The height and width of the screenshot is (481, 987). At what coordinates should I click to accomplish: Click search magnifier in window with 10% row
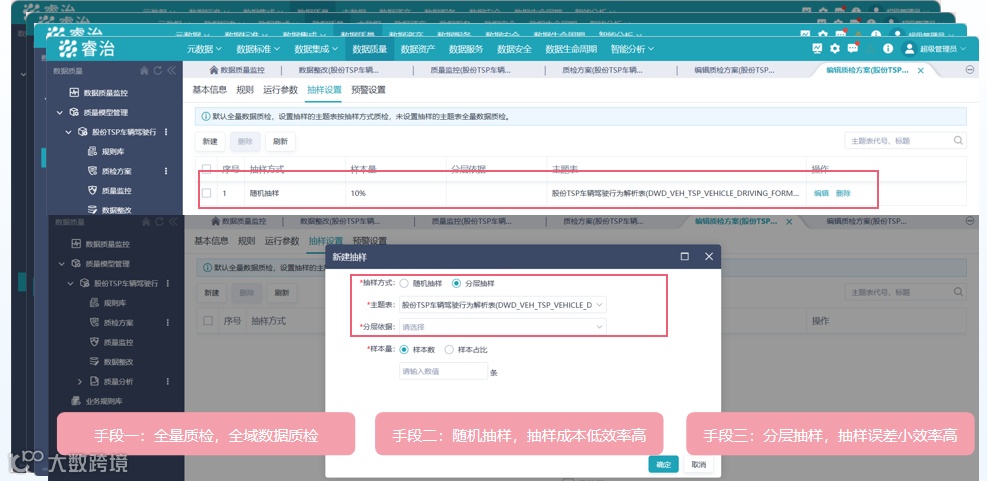(x=958, y=140)
